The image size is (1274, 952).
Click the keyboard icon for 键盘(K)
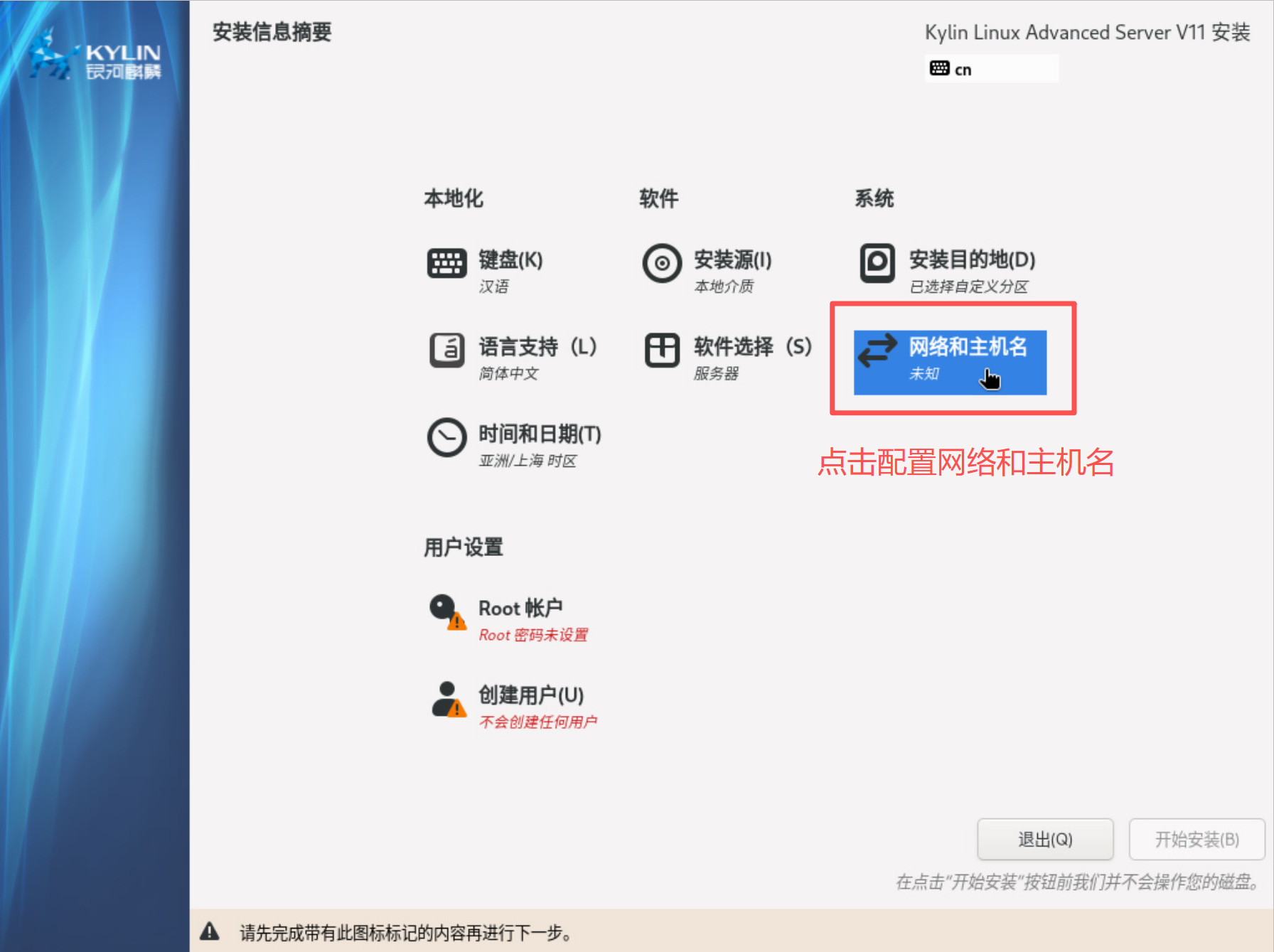coord(446,263)
